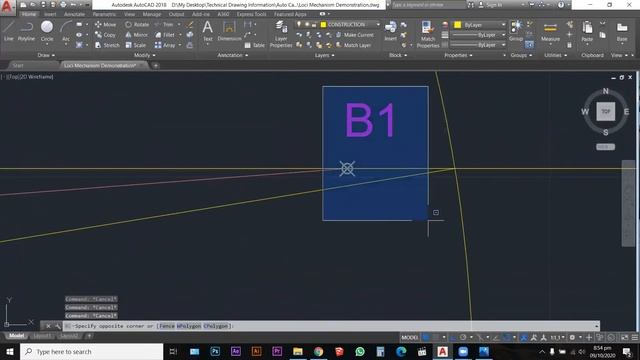
Task: Toggle clean screen mode in status bar
Action: (x=624, y=338)
